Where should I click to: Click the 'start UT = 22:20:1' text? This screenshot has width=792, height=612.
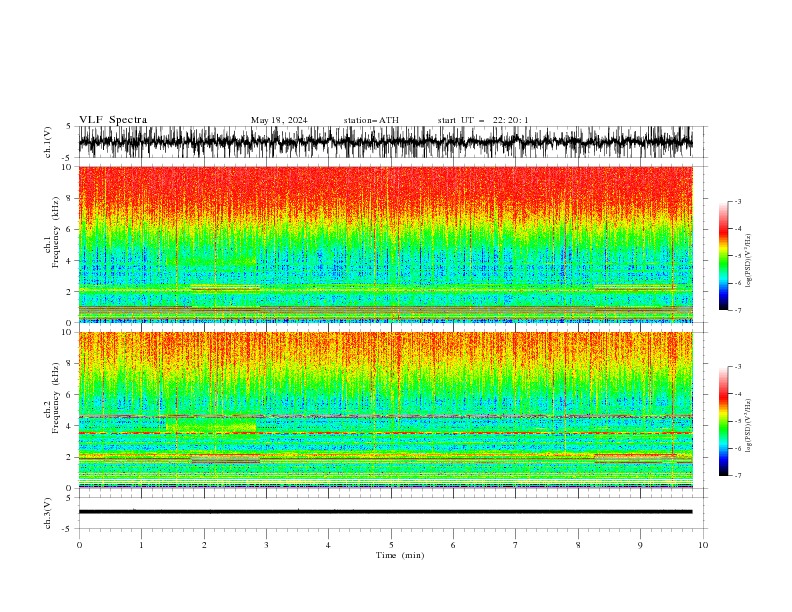[x=483, y=120]
